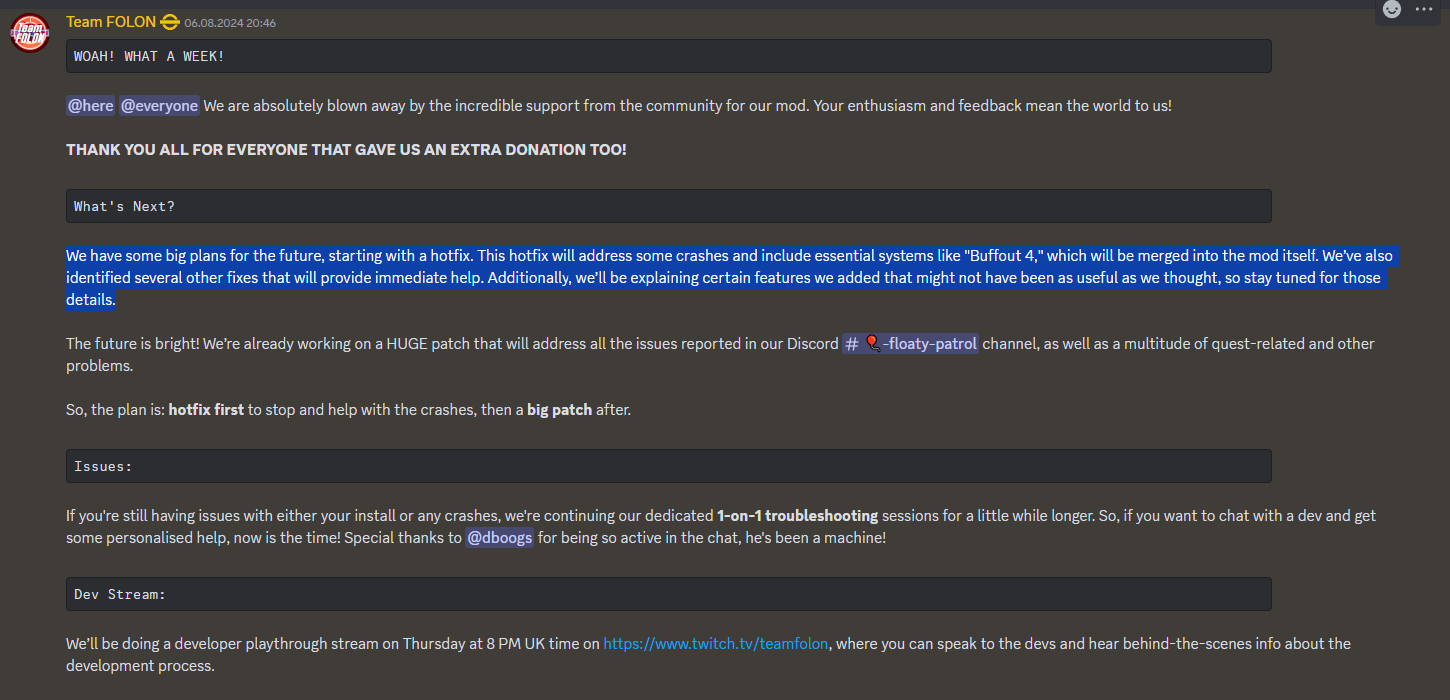Click the What's Next? code block heading

[x=667, y=206]
